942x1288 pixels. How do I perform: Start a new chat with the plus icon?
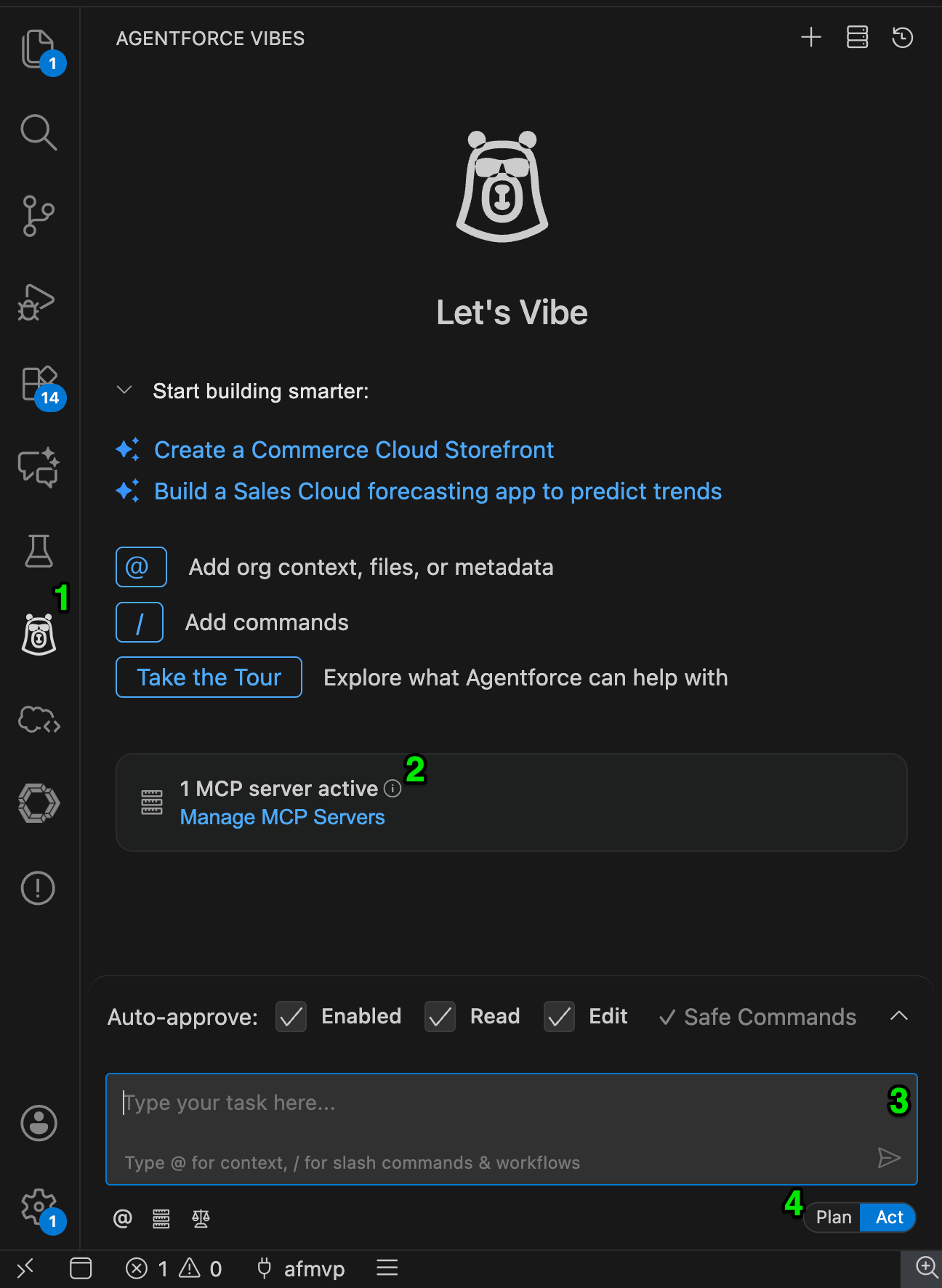coord(810,38)
